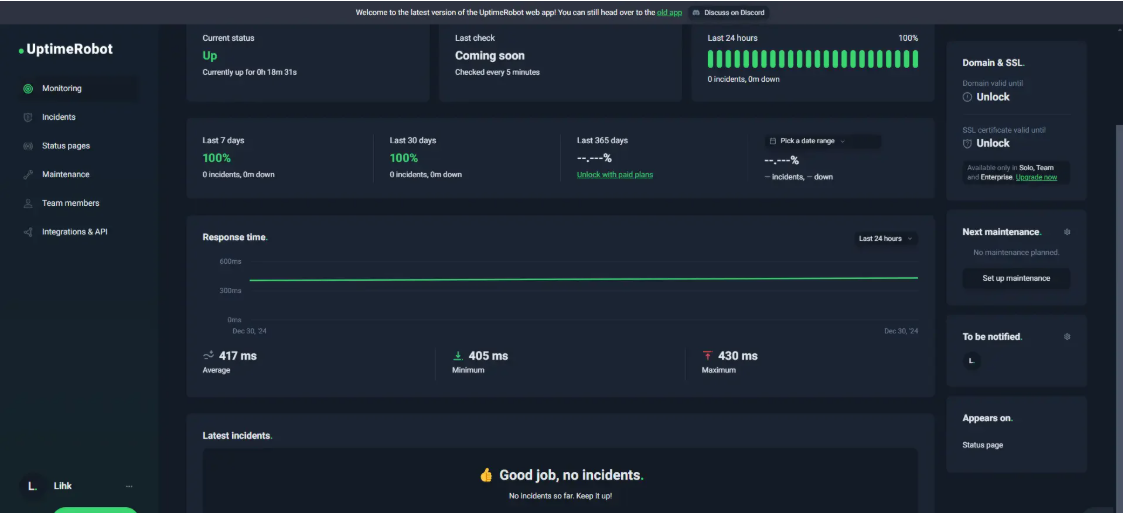The height and width of the screenshot is (513, 1123).
Task: Open To be notified gear settings
Action: (1067, 337)
